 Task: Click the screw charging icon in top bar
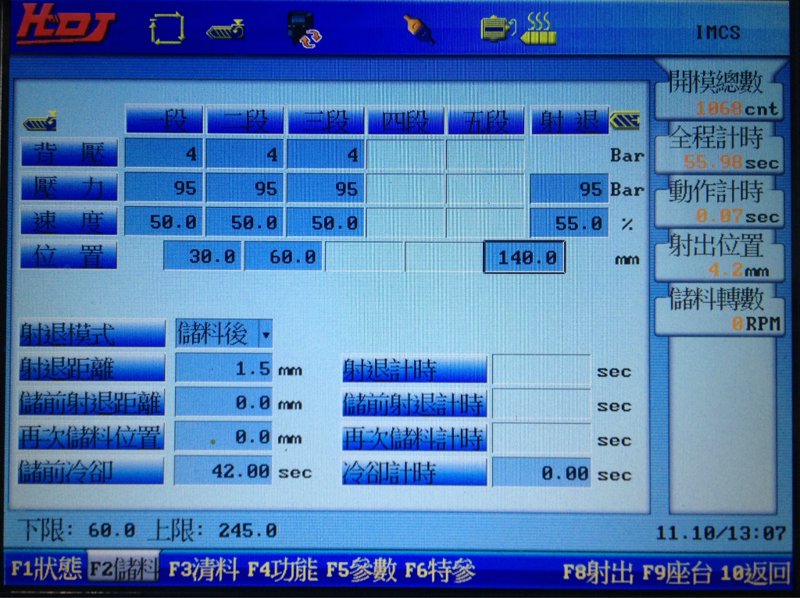click(226, 29)
